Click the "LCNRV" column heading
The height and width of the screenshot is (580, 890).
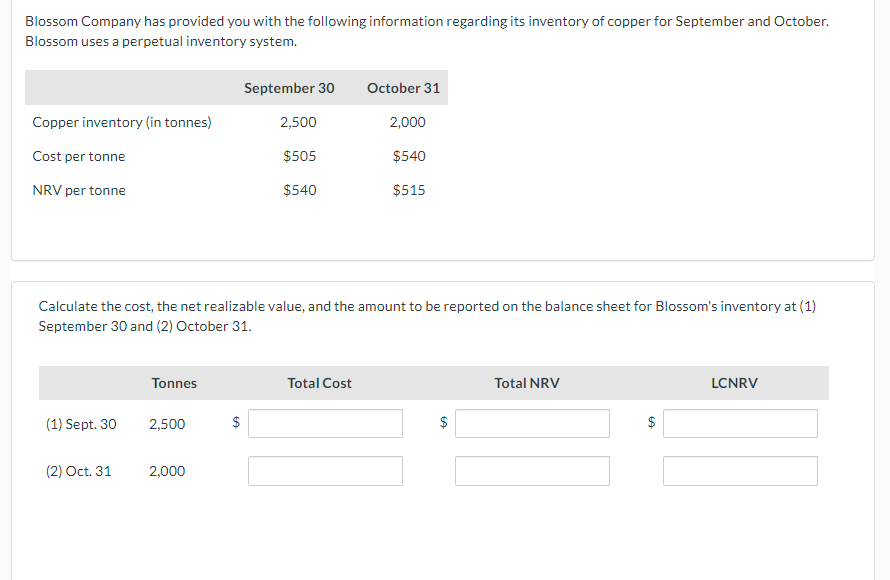[734, 383]
